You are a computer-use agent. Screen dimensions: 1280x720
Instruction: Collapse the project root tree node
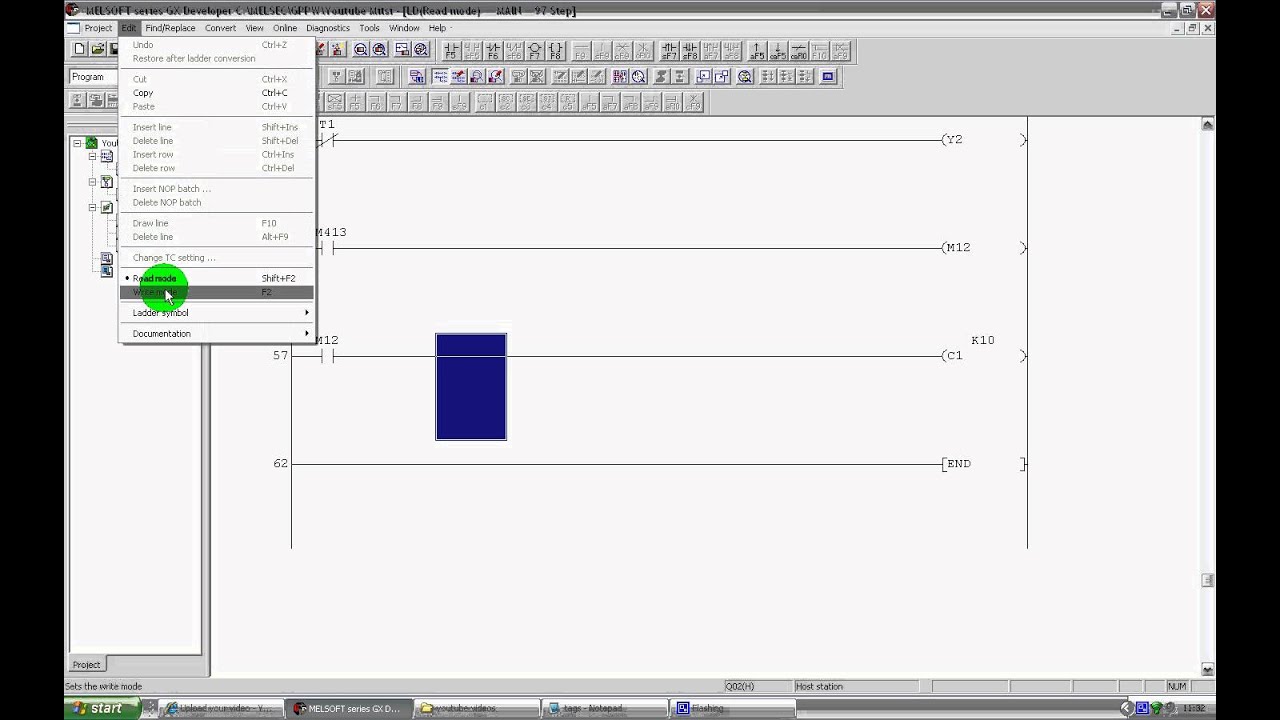pos(77,143)
